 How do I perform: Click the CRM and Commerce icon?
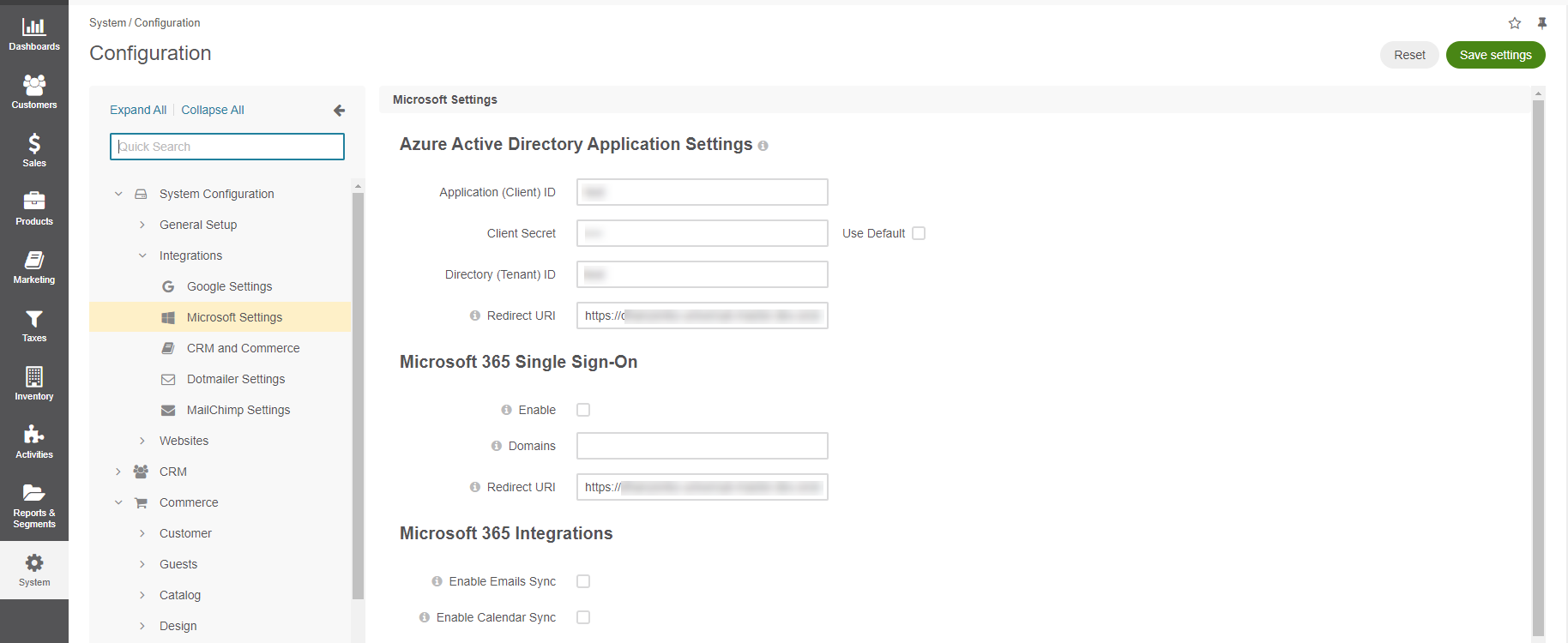(168, 348)
